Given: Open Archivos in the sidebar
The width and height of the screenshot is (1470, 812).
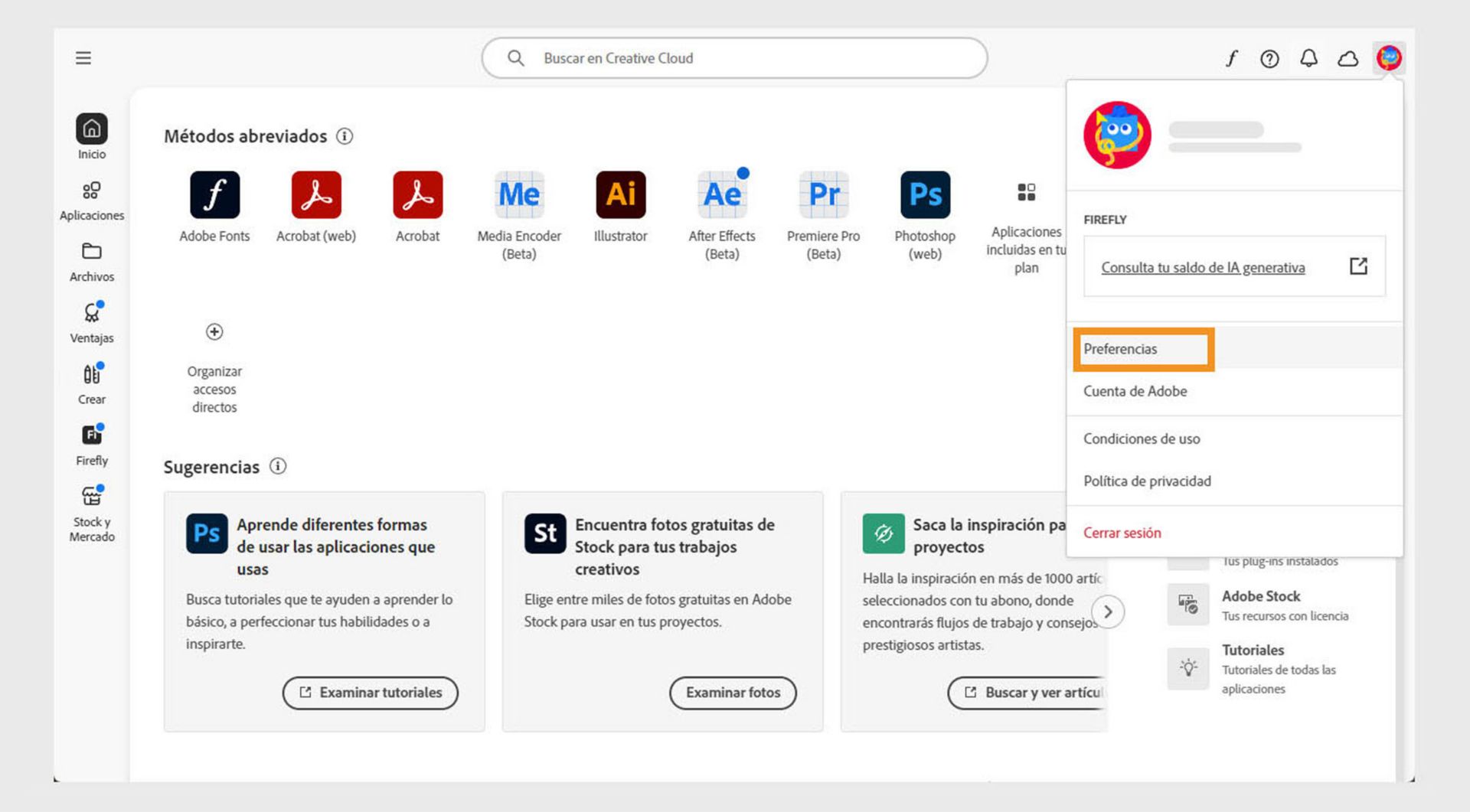Looking at the screenshot, I should pyautogui.click(x=92, y=262).
